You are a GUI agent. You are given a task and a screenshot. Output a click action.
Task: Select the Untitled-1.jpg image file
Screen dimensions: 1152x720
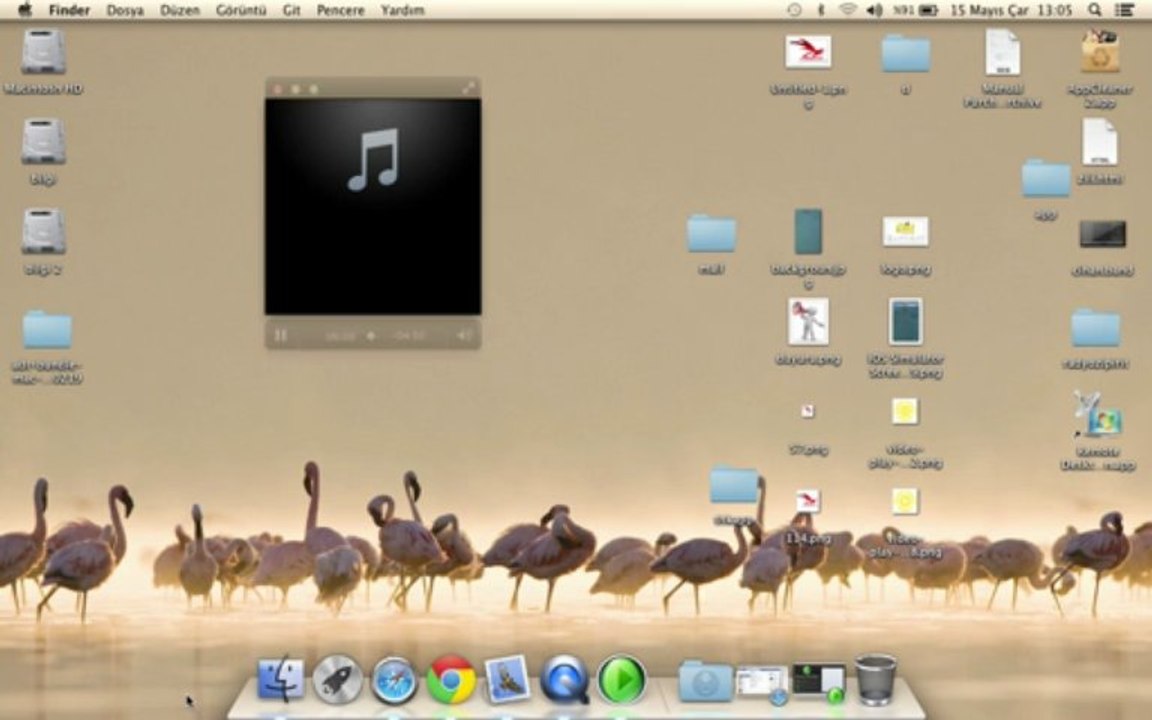tap(808, 52)
